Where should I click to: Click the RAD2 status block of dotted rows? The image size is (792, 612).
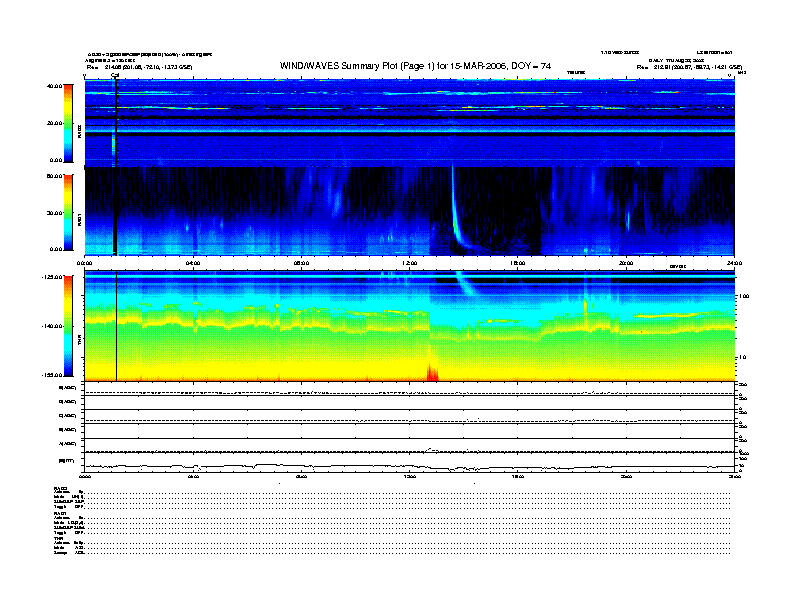pos(392,498)
